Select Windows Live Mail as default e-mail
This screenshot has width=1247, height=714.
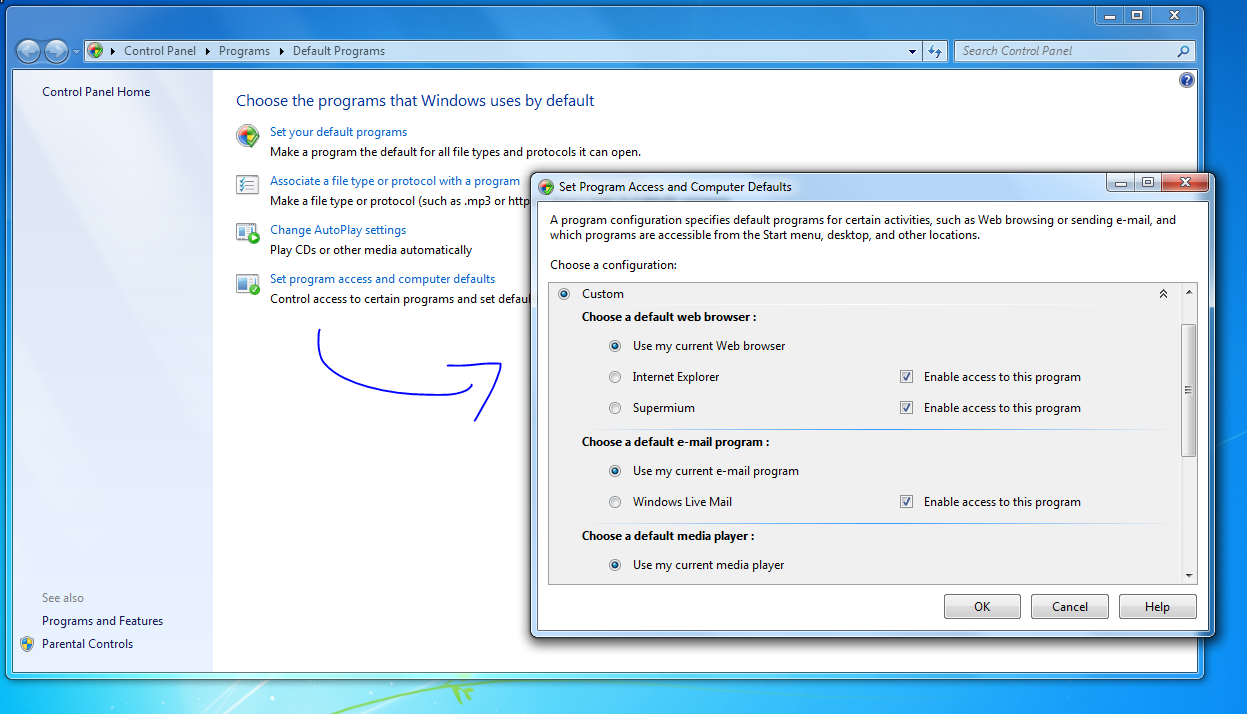615,502
